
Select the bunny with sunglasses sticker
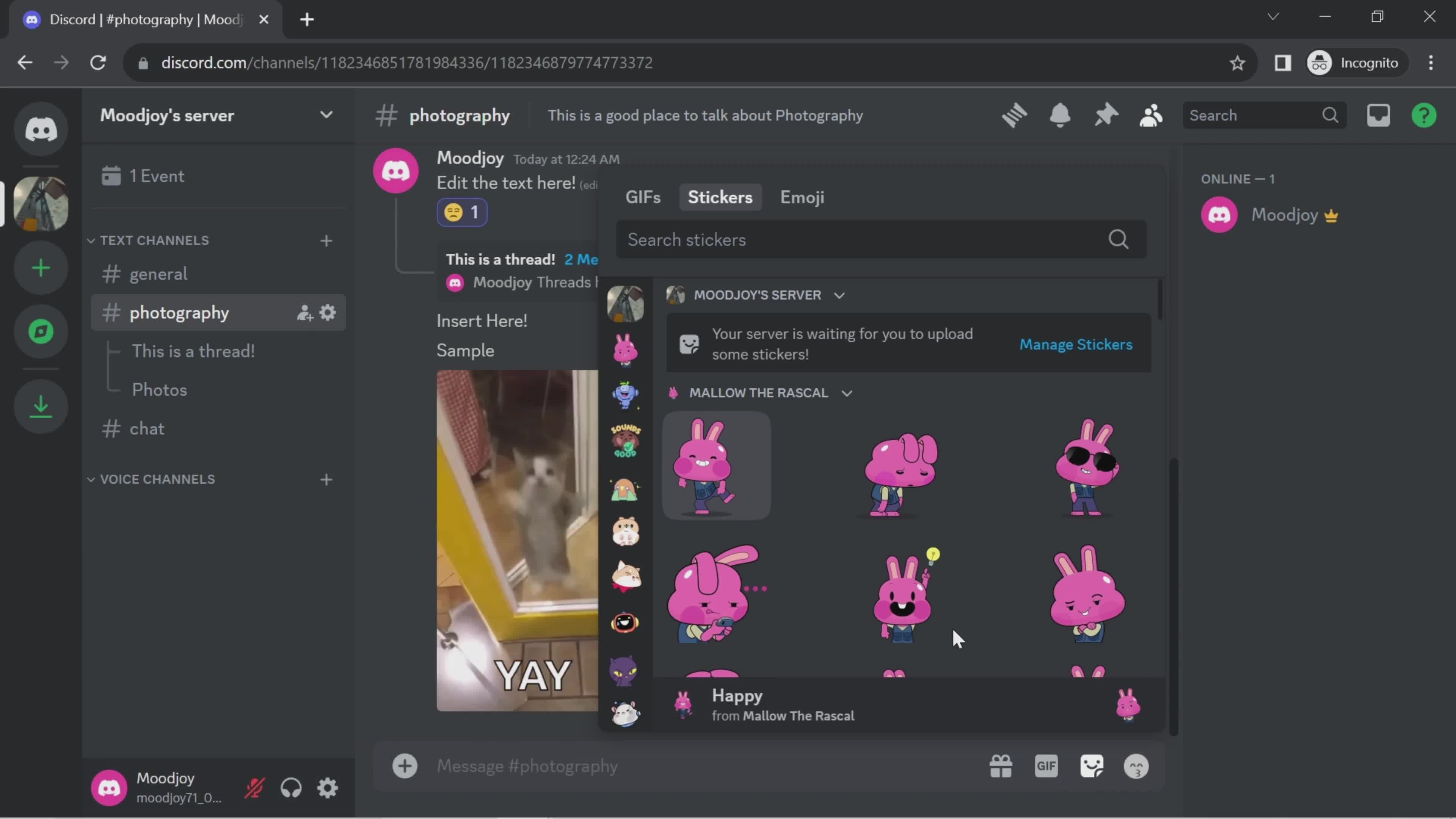tap(1086, 465)
